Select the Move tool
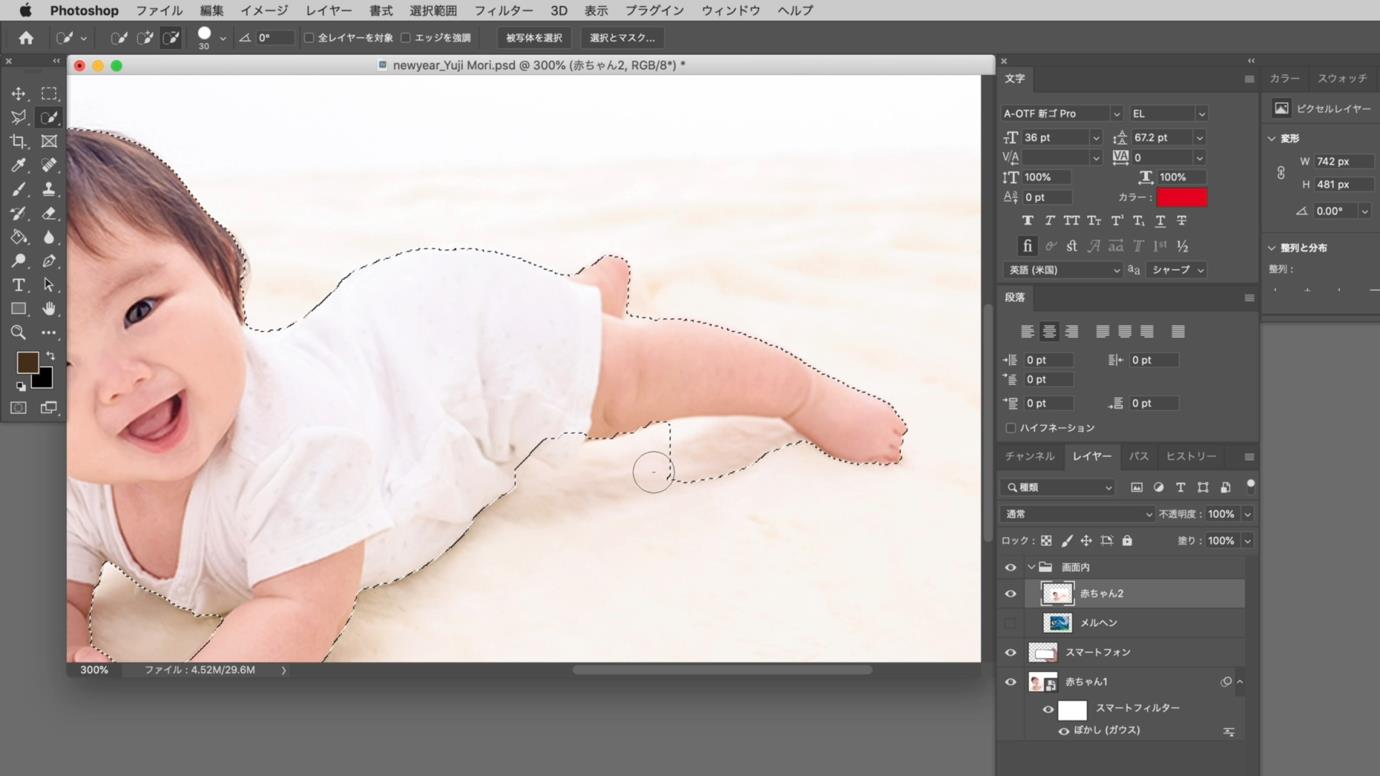The width and height of the screenshot is (1380, 776). 19,93
